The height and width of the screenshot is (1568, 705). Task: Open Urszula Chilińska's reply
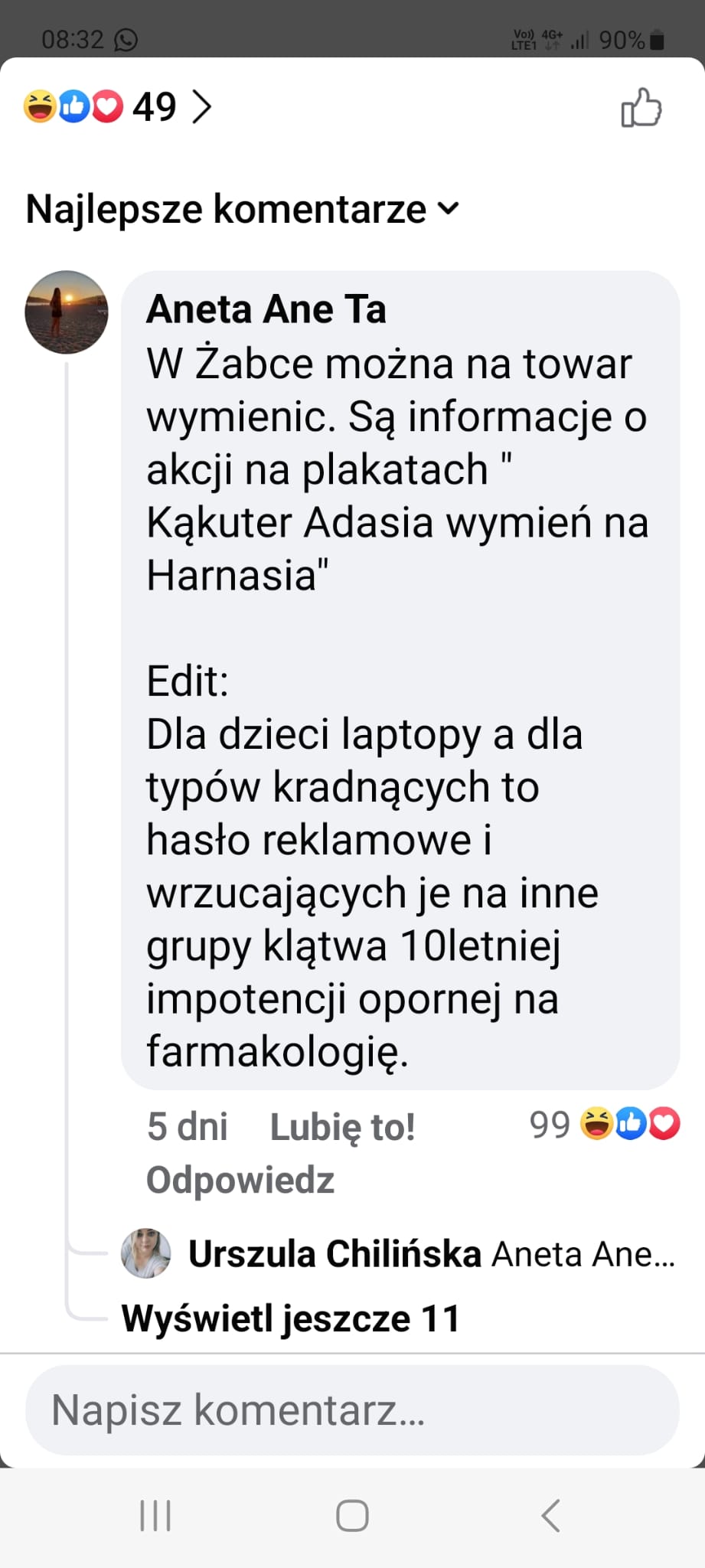(x=432, y=1254)
